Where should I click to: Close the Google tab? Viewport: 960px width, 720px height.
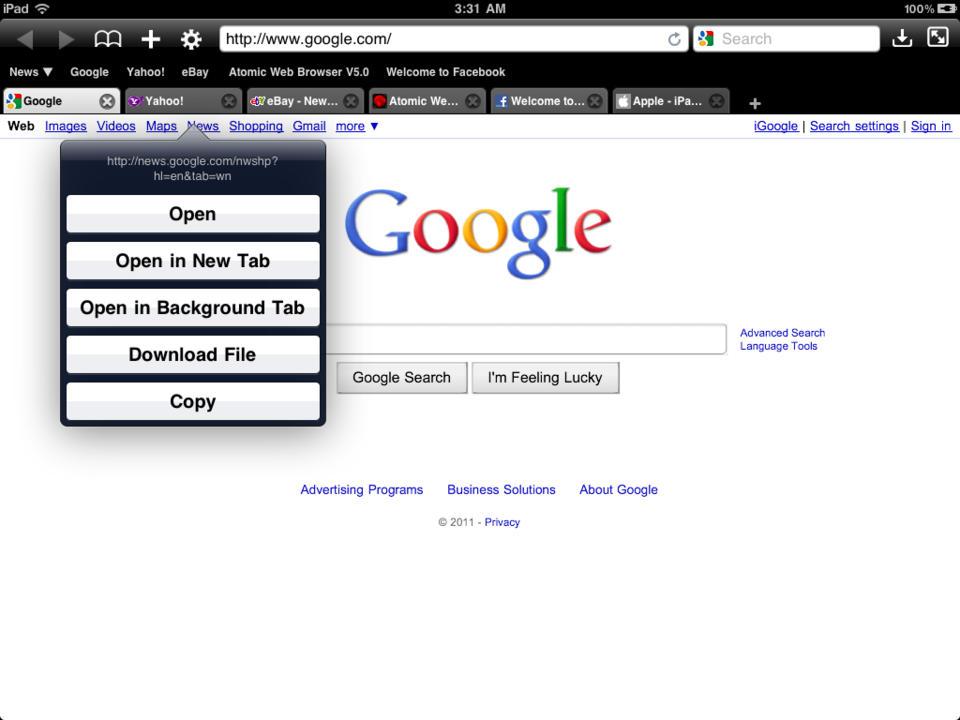[107, 102]
